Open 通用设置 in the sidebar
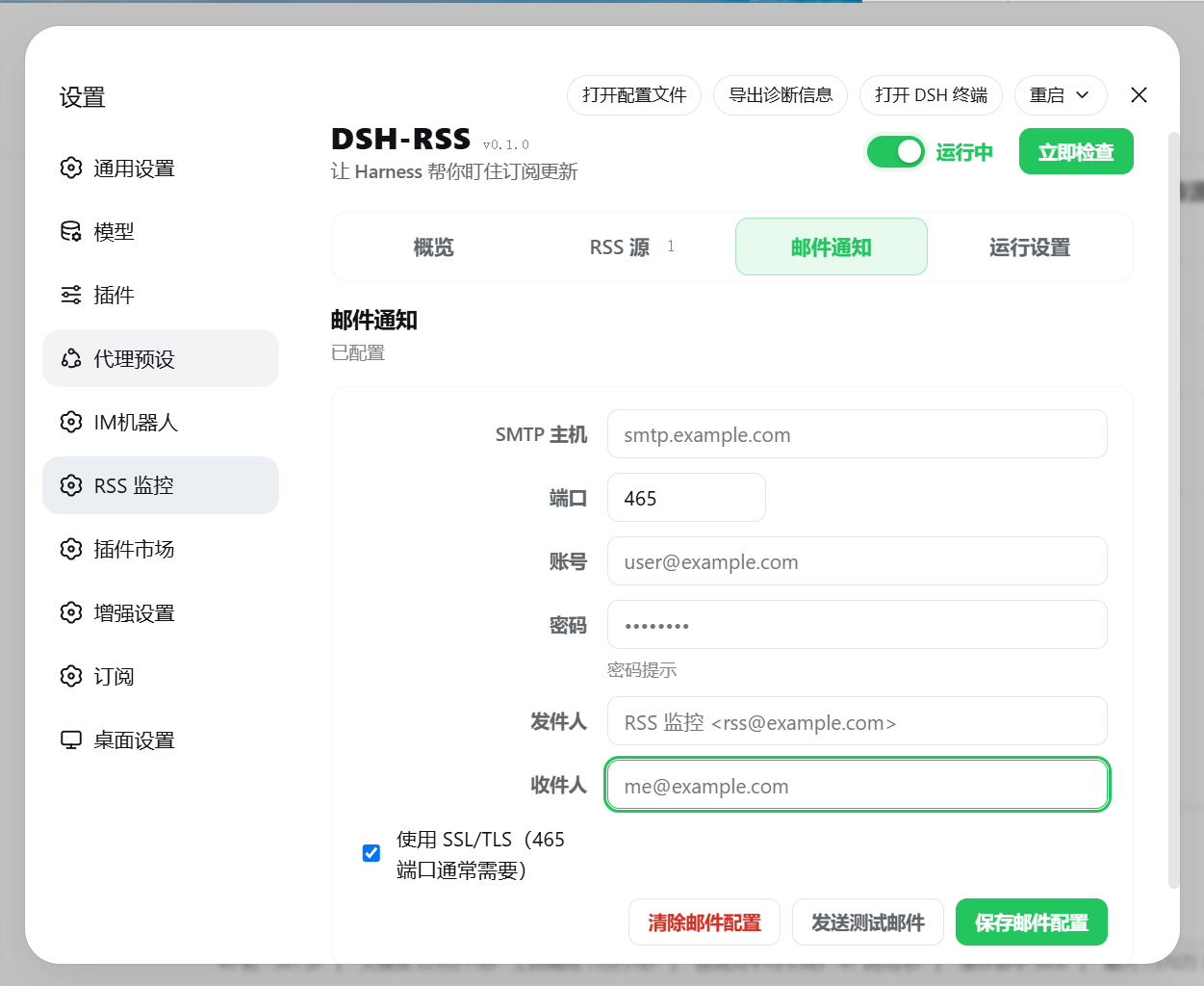Image resolution: width=1204 pixels, height=986 pixels. tap(161, 168)
